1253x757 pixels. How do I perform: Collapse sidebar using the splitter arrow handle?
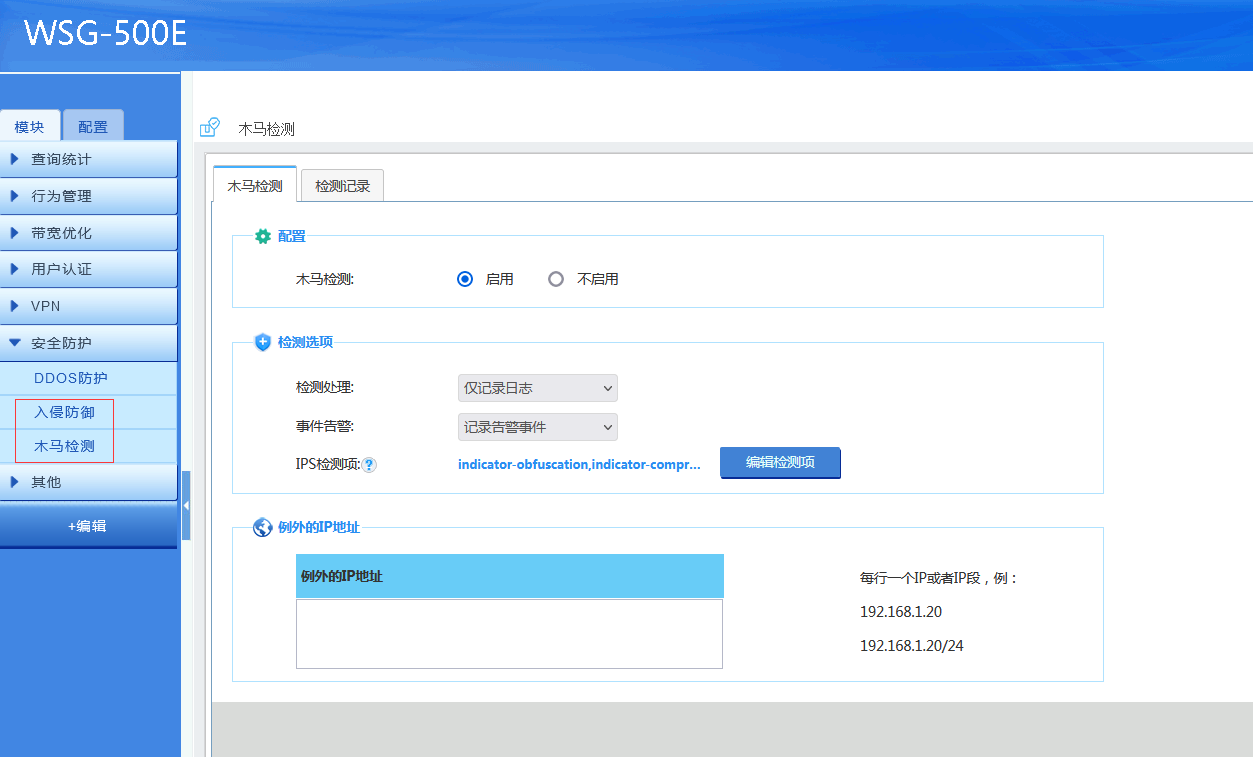tap(186, 506)
